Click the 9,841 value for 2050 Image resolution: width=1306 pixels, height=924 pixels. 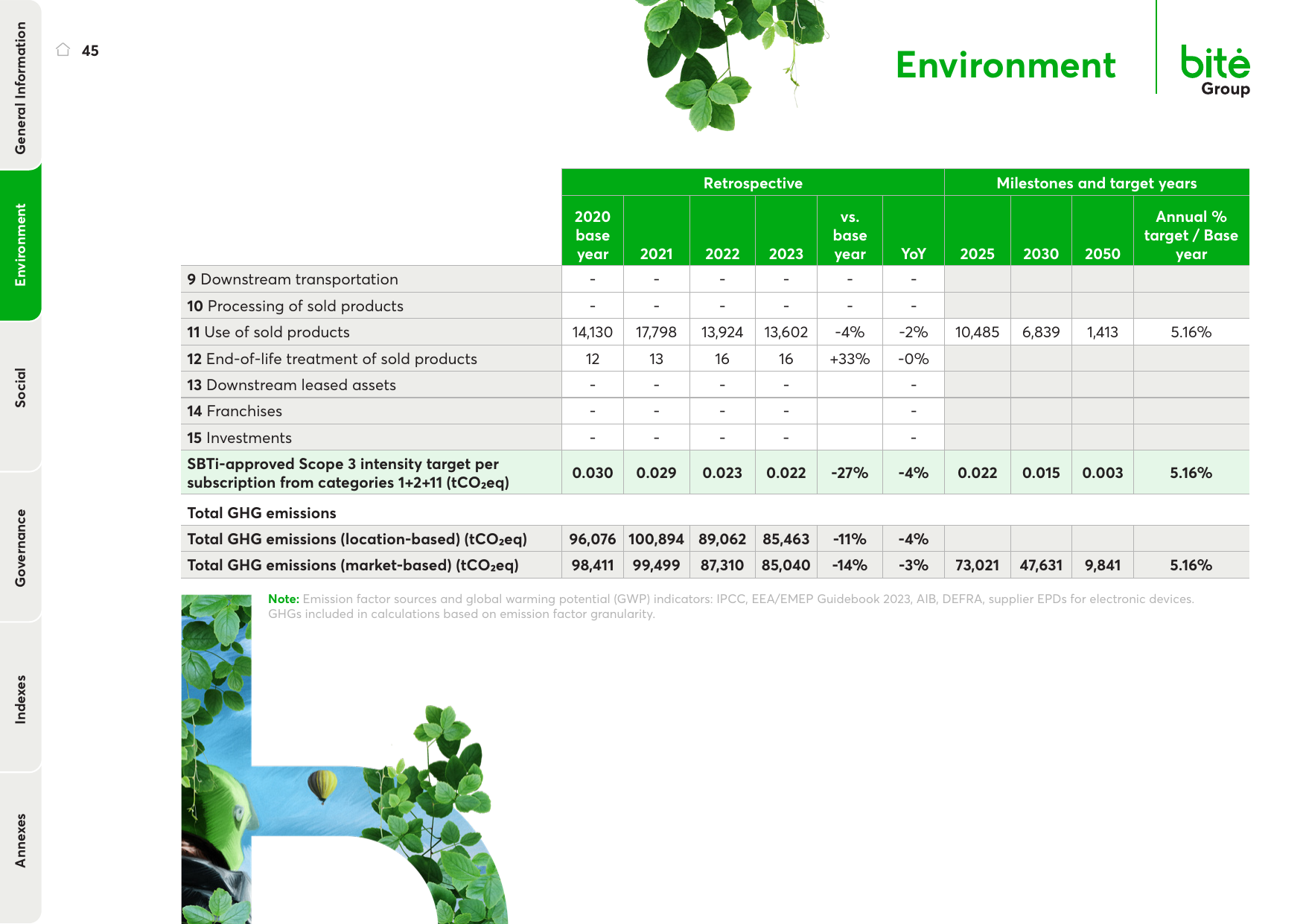pyautogui.click(x=1102, y=565)
